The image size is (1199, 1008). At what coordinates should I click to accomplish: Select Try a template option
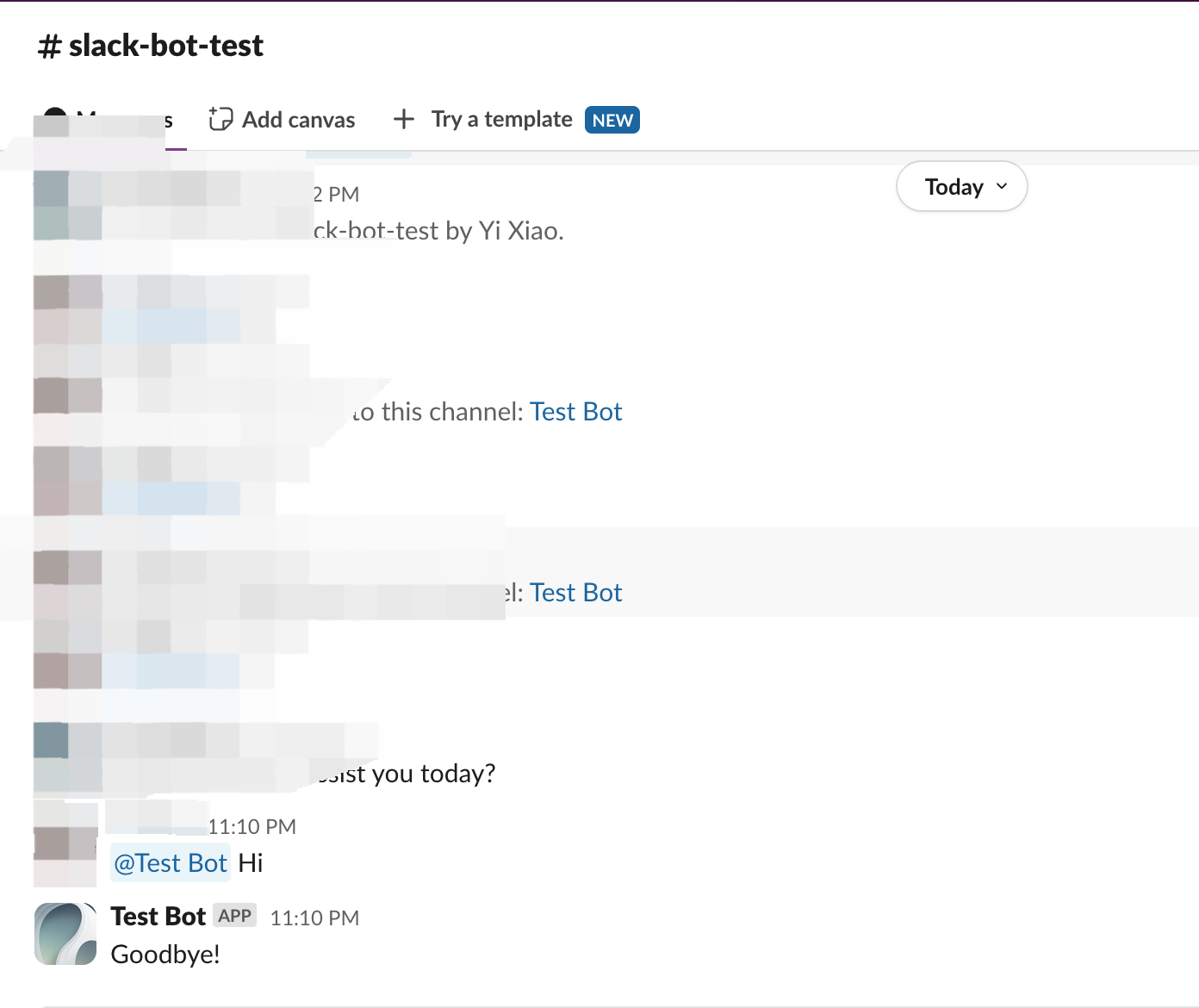pos(501,119)
